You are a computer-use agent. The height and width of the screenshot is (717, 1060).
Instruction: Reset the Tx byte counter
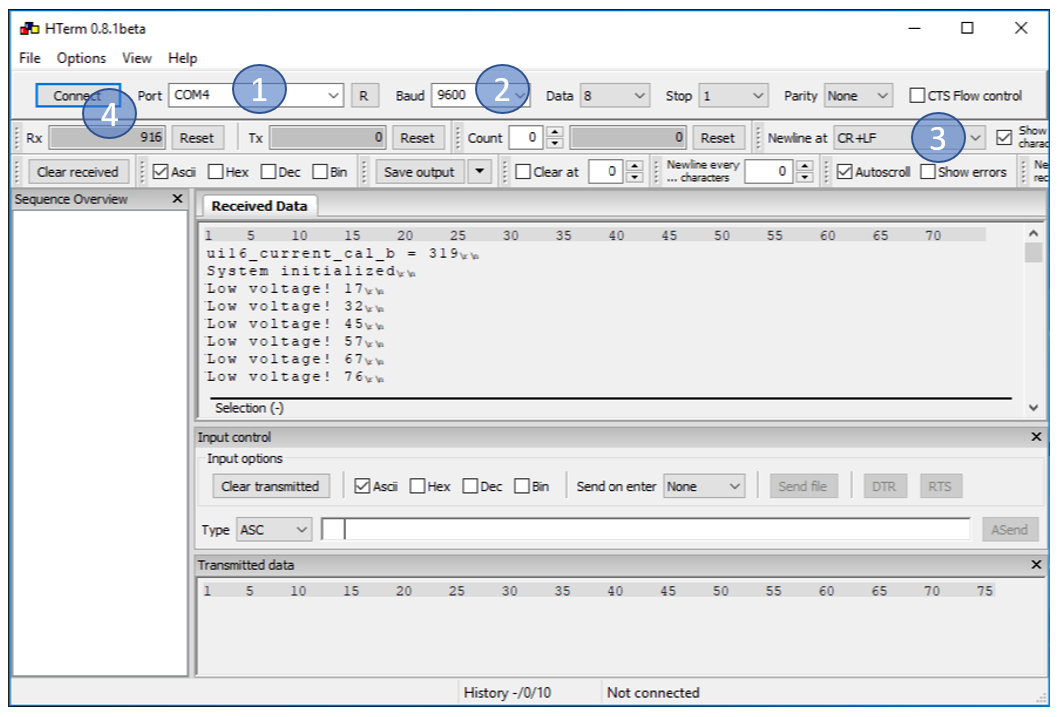[417, 137]
